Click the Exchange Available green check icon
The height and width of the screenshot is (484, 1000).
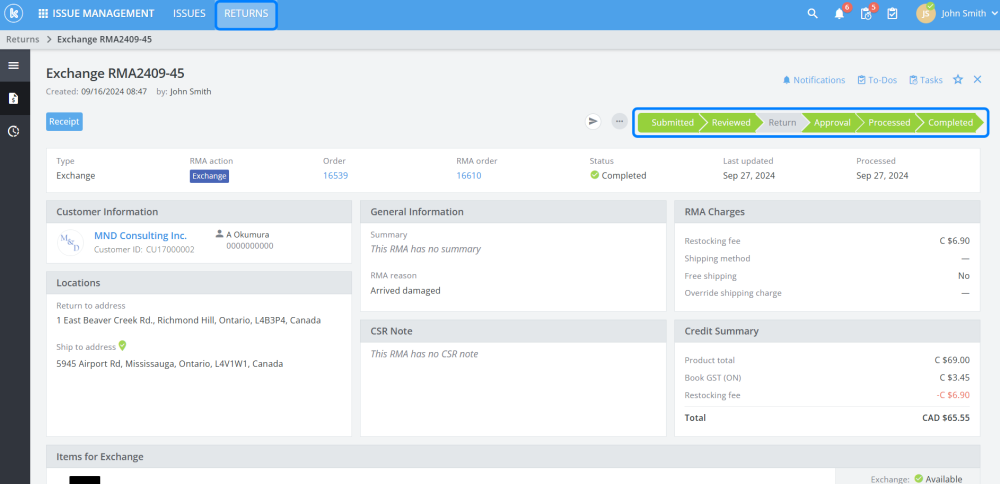coord(918,478)
